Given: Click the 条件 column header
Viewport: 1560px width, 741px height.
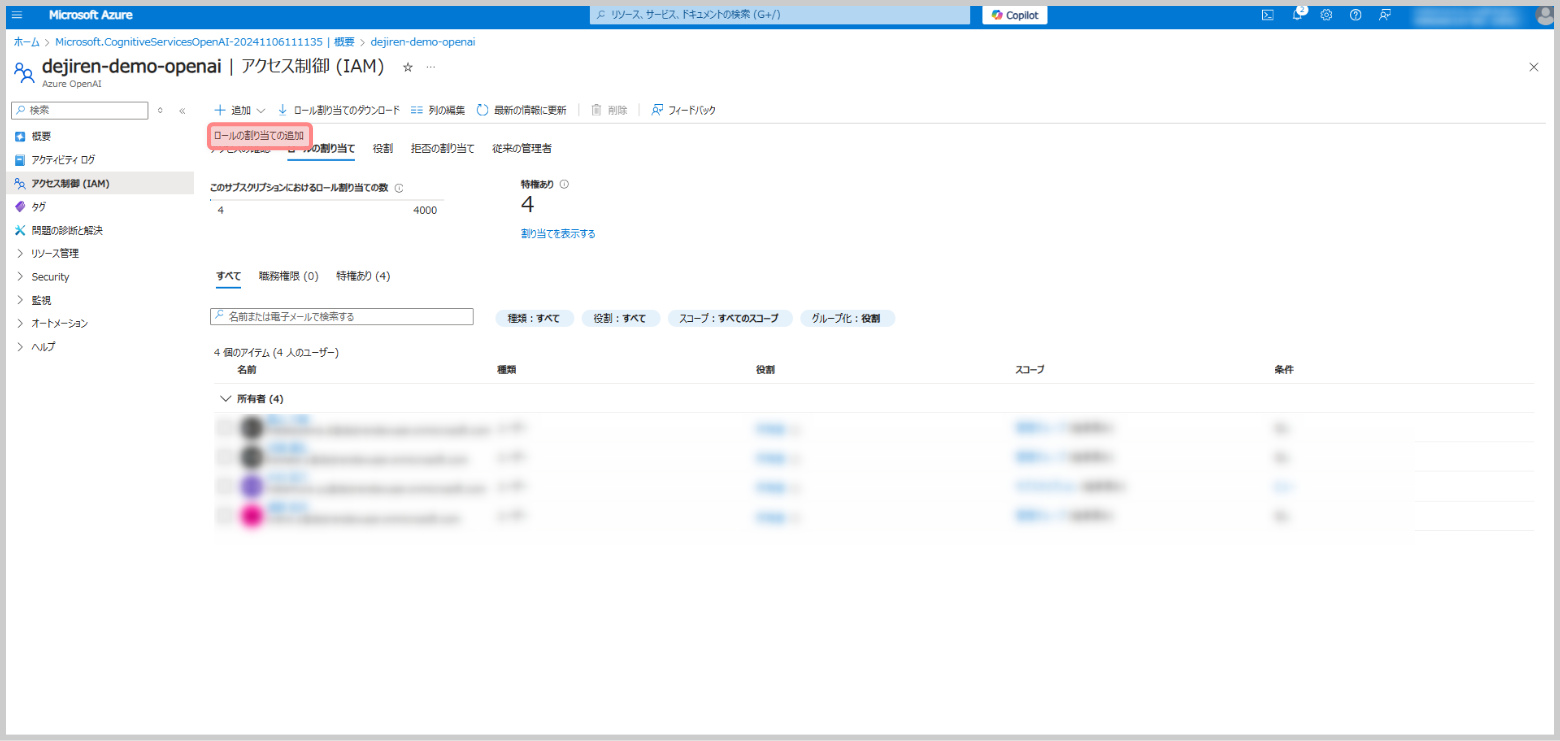Looking at the screenshot, I should pyautogui.click(x=1284, y=370).
